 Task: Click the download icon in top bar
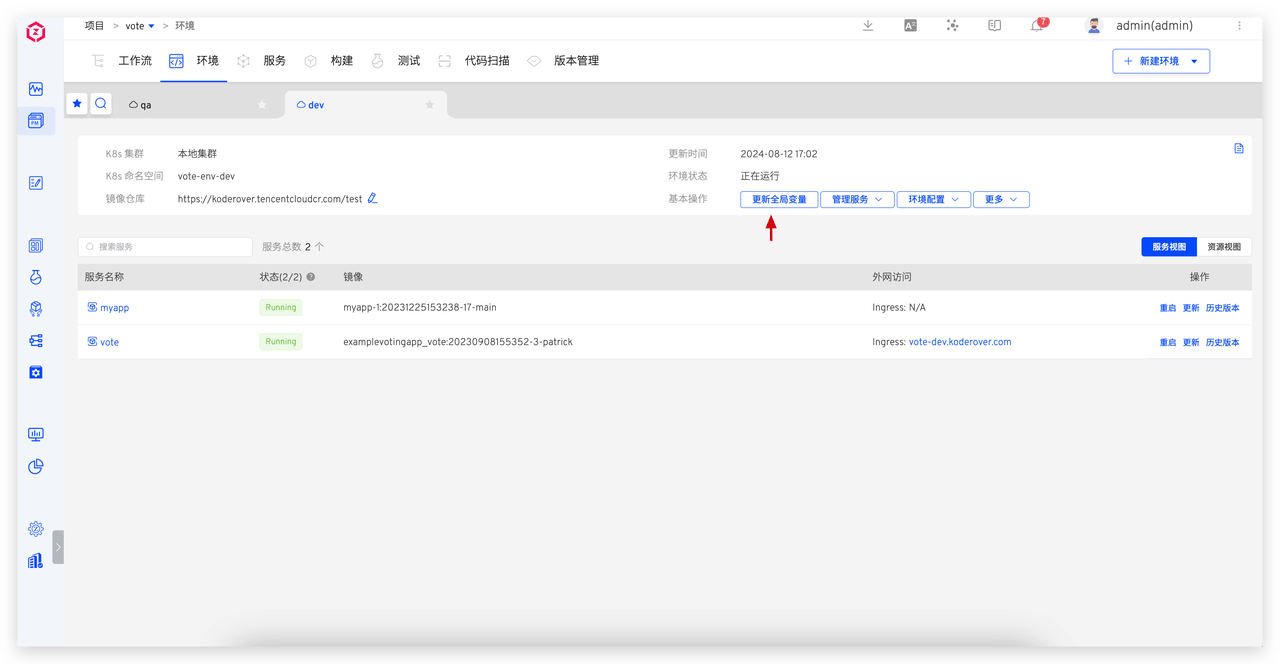pyautogui.click(x=867, y=26)
